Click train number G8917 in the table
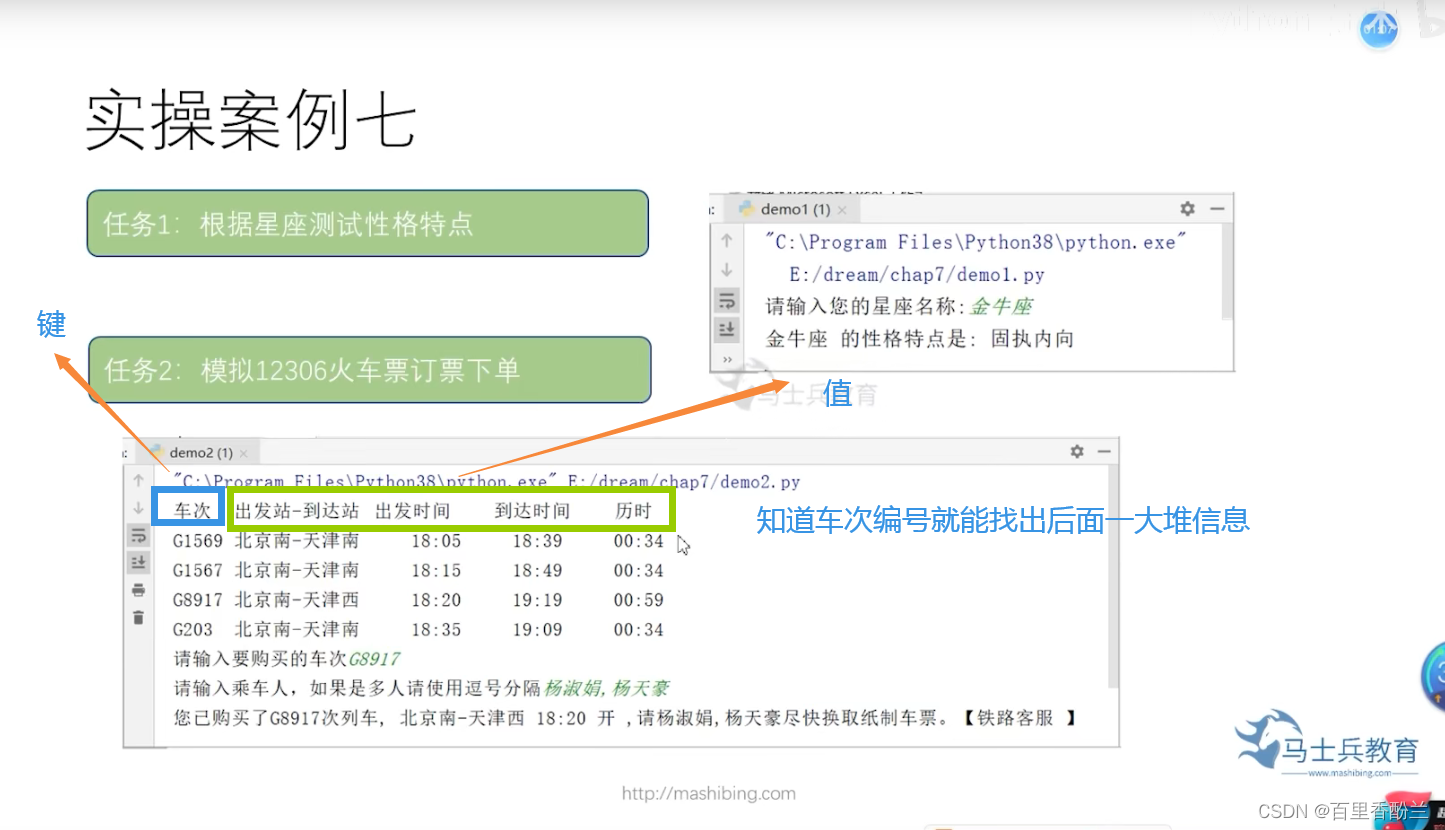This screenshot has height=830, width=1445. click(x=198, y=600)
